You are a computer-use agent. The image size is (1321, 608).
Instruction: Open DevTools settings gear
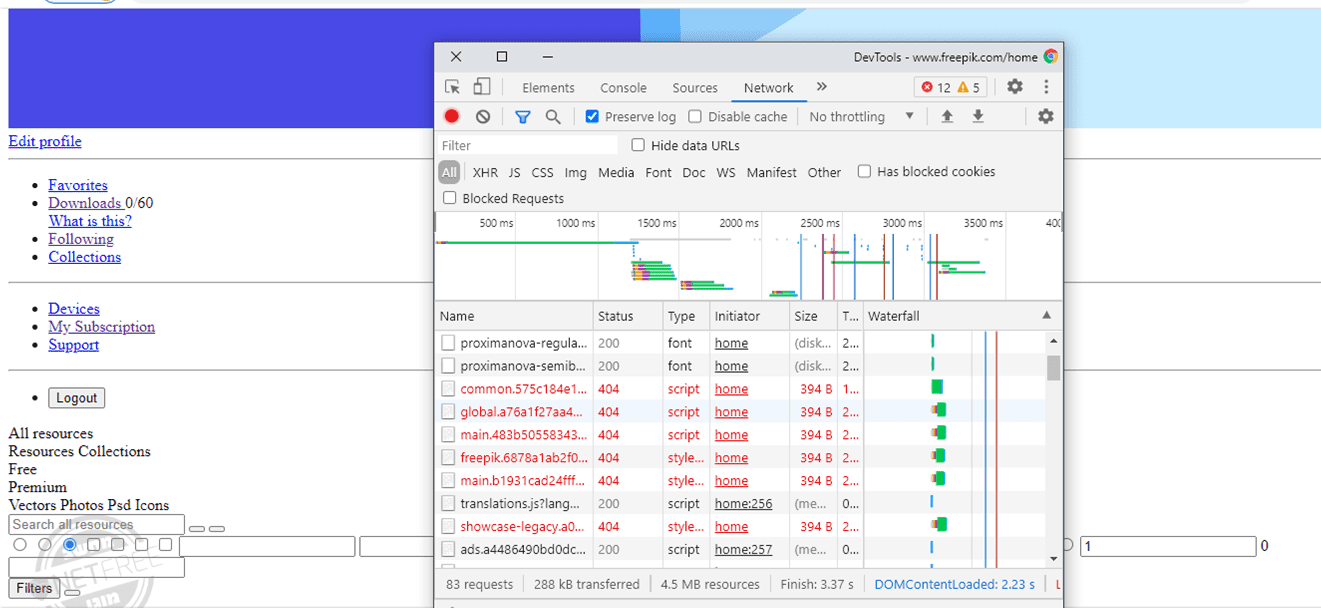[x=1015, y=87]
